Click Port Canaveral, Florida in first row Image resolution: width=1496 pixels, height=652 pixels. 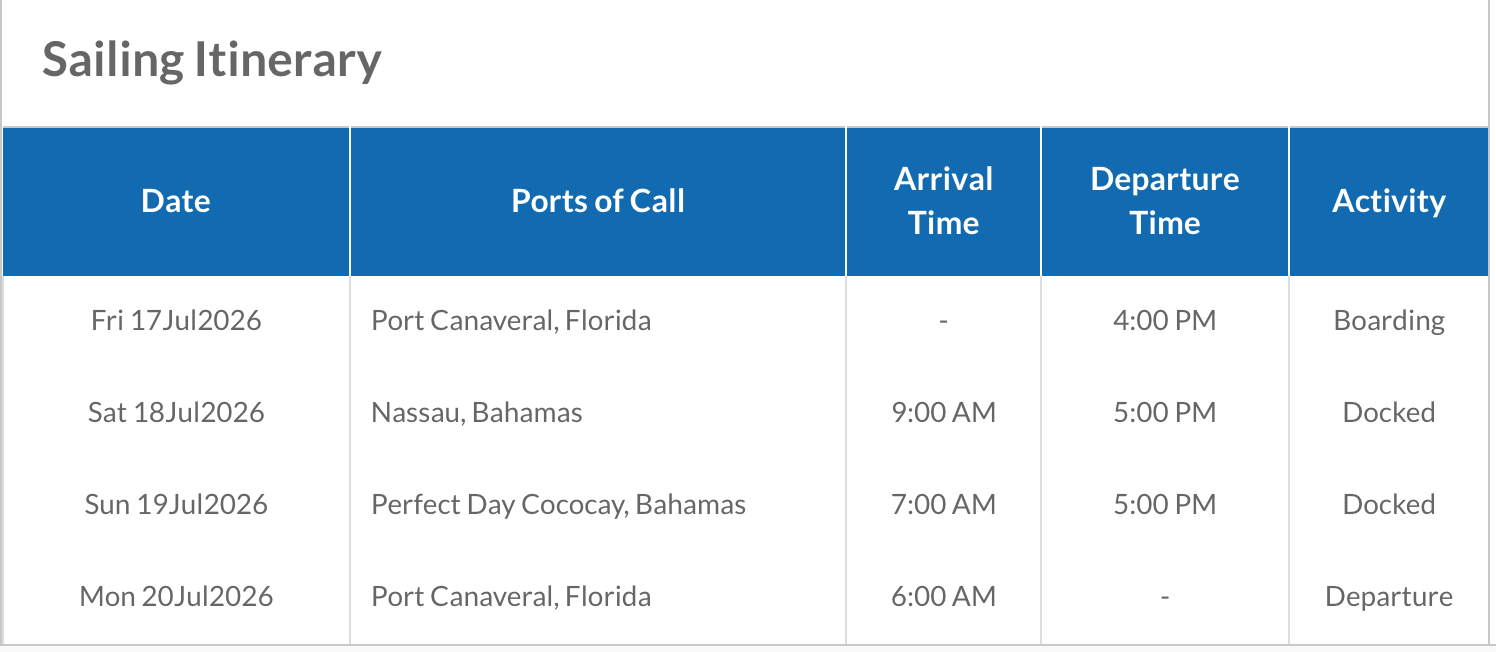click(511, 321)
